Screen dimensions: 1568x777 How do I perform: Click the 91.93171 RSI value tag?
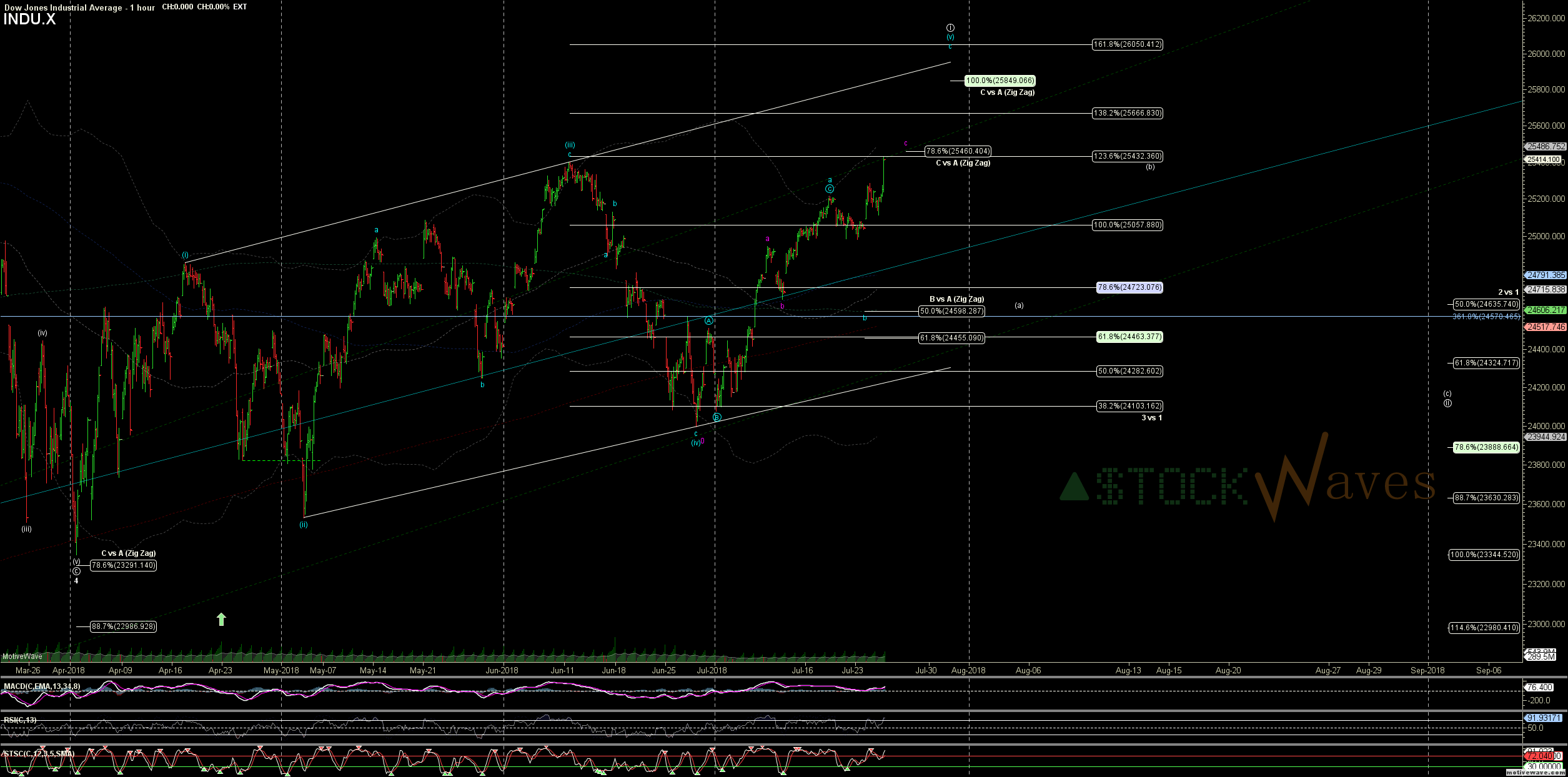1542,718
